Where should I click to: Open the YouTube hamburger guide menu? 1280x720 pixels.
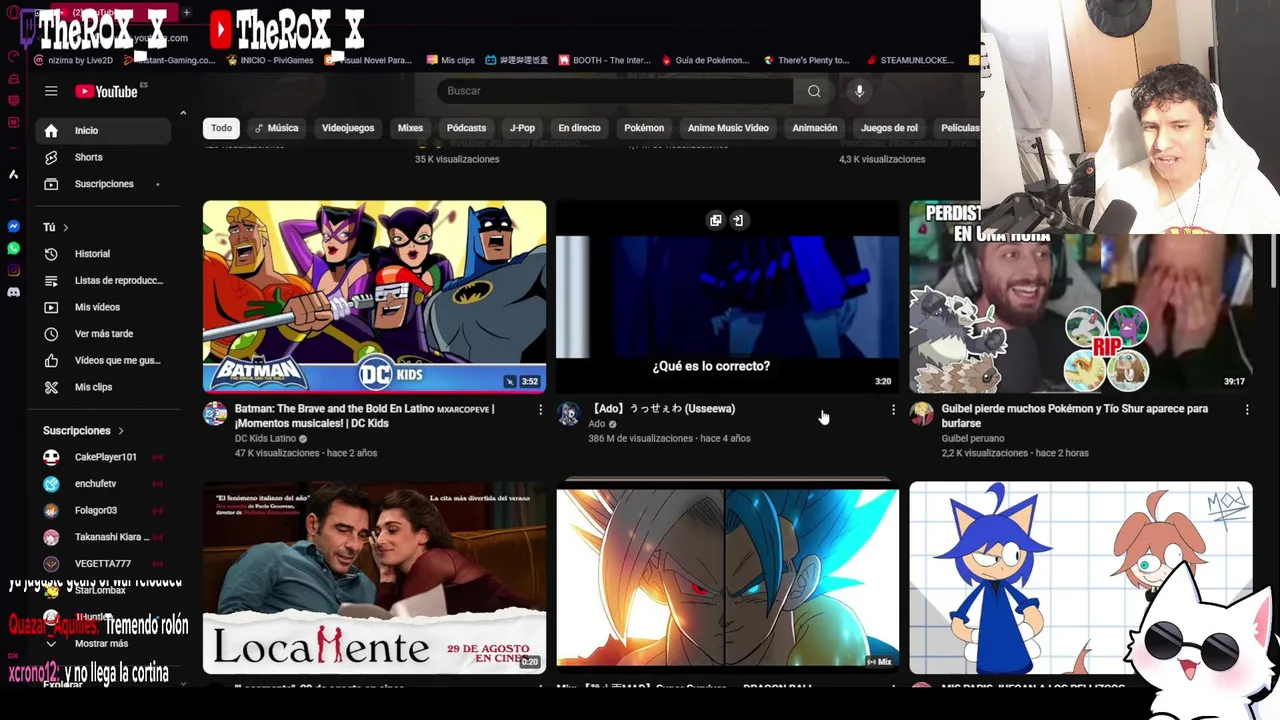pyautogui.click(x=51, y=91)
